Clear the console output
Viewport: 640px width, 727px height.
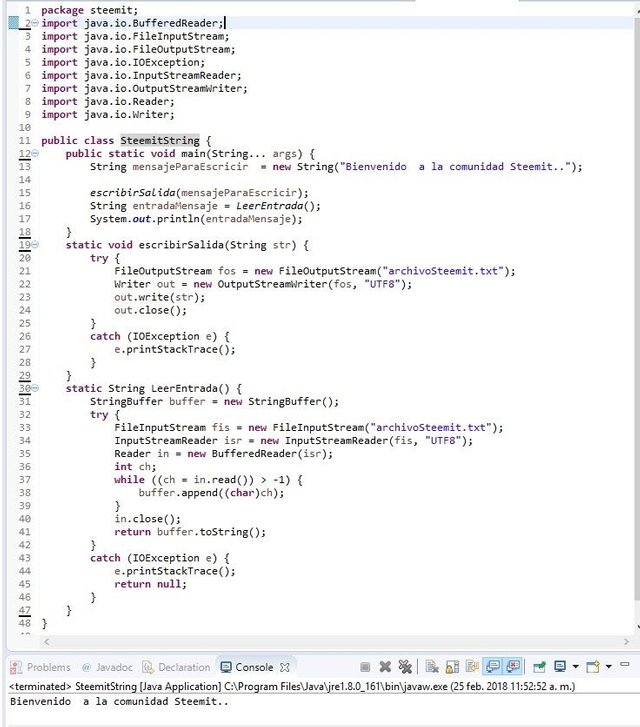pos(432,667)
